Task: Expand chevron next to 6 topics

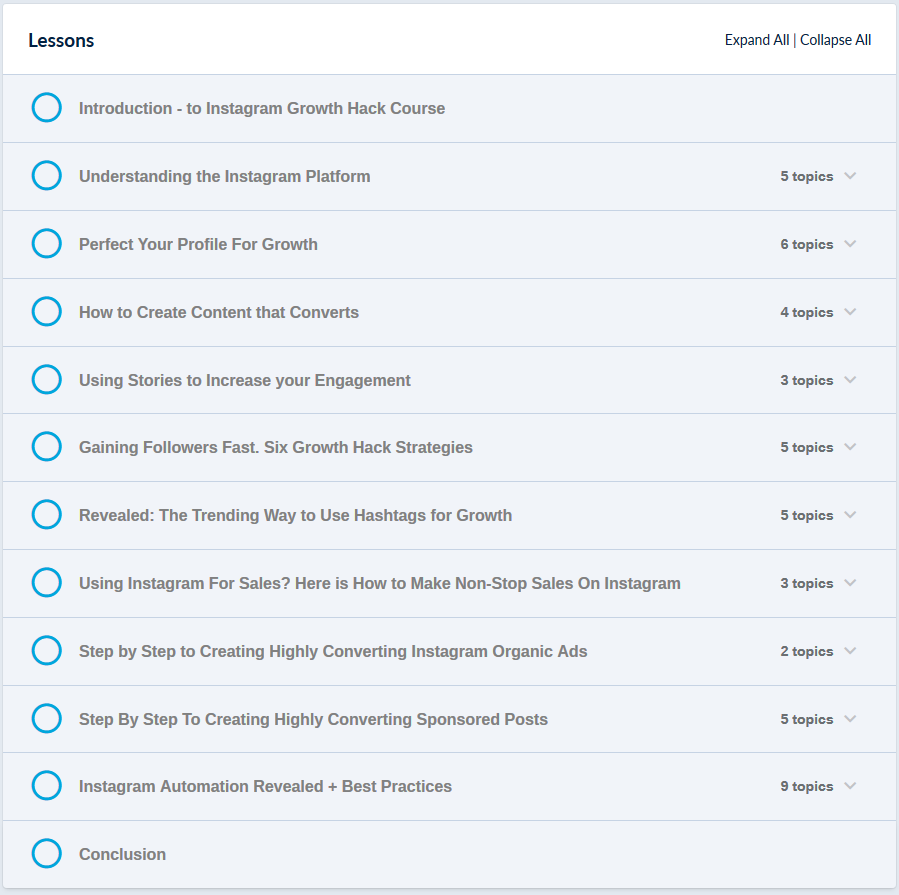Action: pyautogui.click(x=850, y=244)
